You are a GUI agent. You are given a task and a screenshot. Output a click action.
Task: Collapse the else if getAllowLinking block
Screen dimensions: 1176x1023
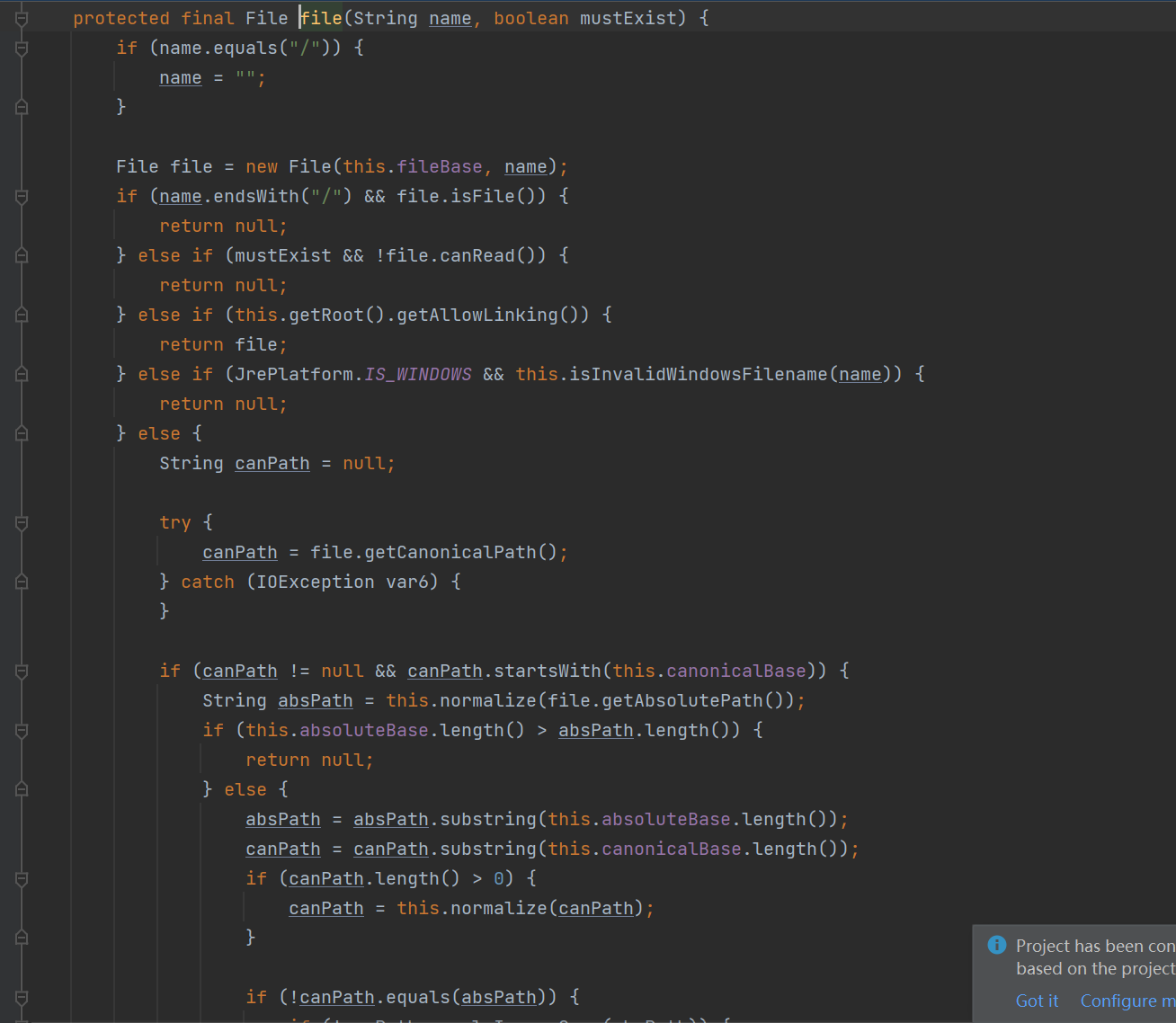[22, 315]
